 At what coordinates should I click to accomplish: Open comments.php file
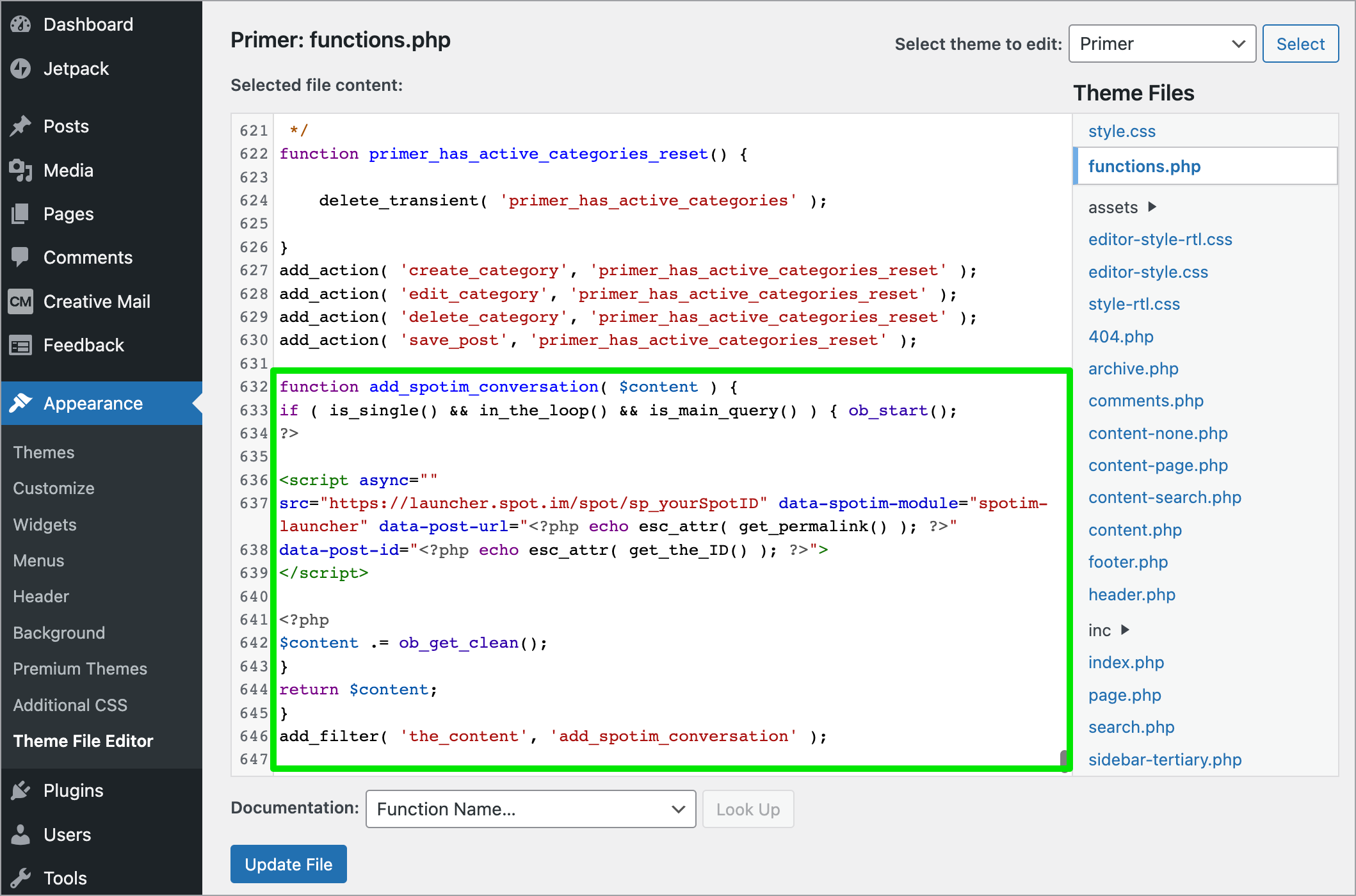point(1146,401)
